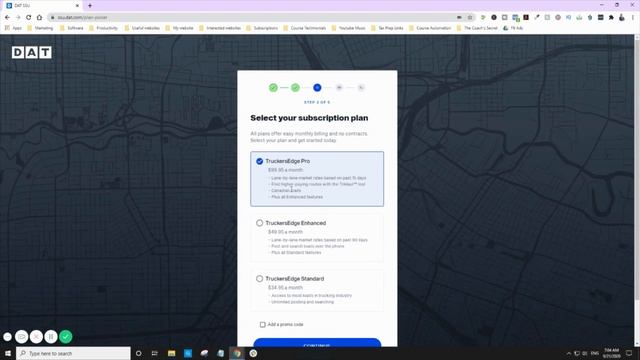
Task: Click the extensions puzzle piece icon
Action: pyautogui.click(x=611, y=18)
